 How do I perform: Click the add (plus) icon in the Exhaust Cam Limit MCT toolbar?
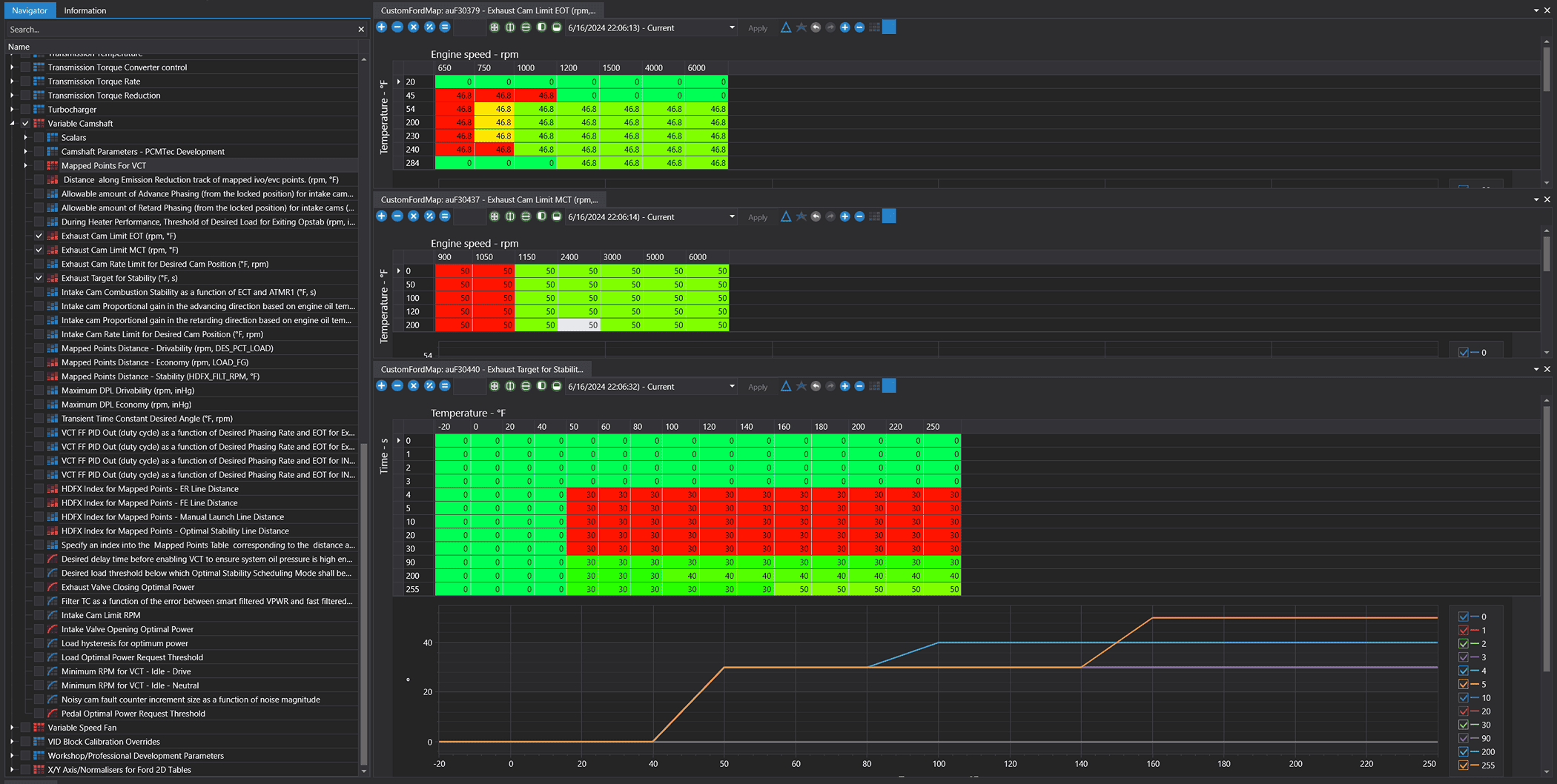[x=381, y=216]
